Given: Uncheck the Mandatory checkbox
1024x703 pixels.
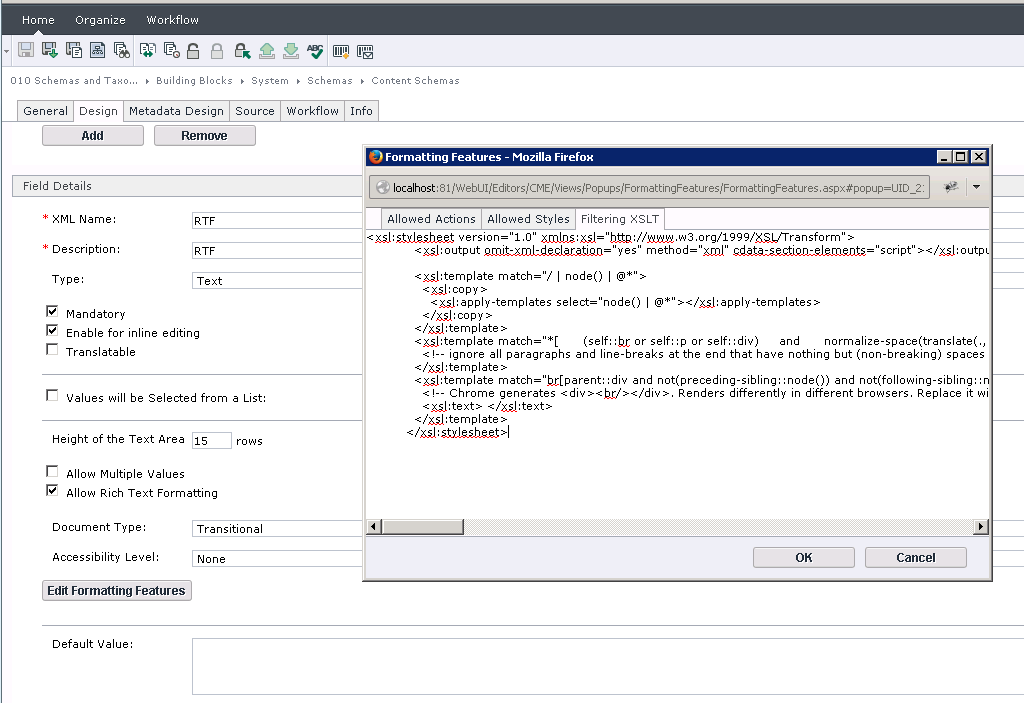Looking at the screenshot, I should point(52,311).
